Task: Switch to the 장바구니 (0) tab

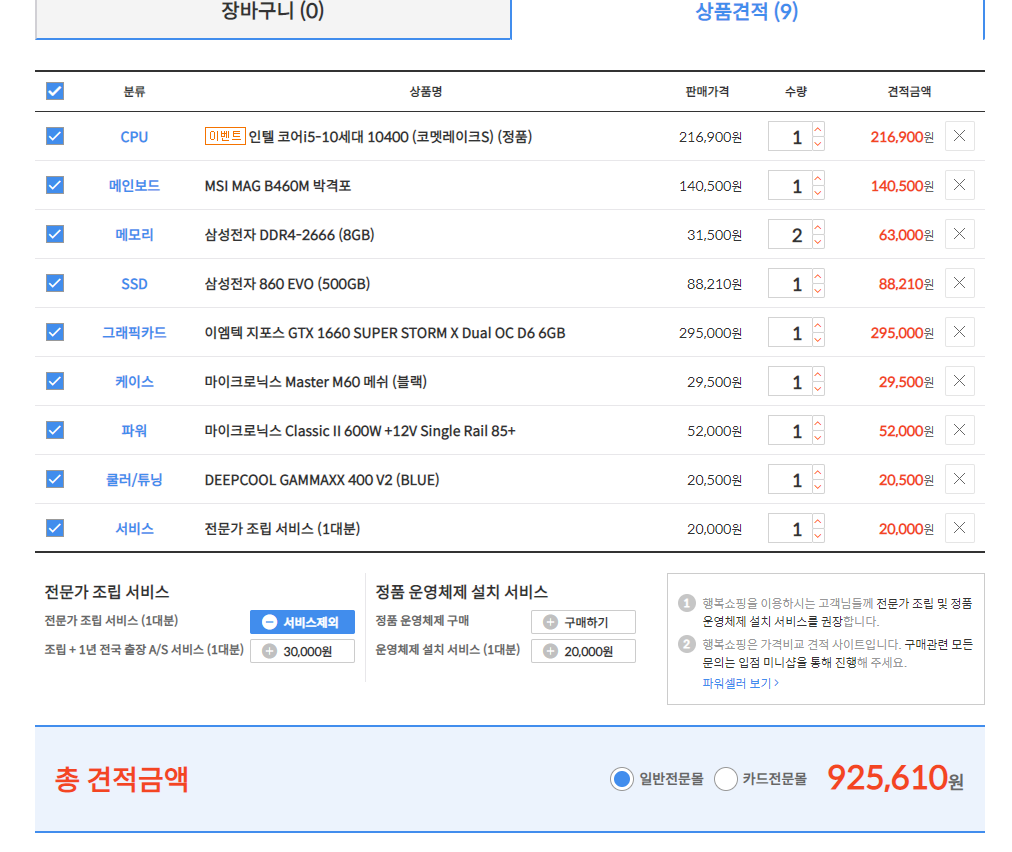Action: coord(273,13)
